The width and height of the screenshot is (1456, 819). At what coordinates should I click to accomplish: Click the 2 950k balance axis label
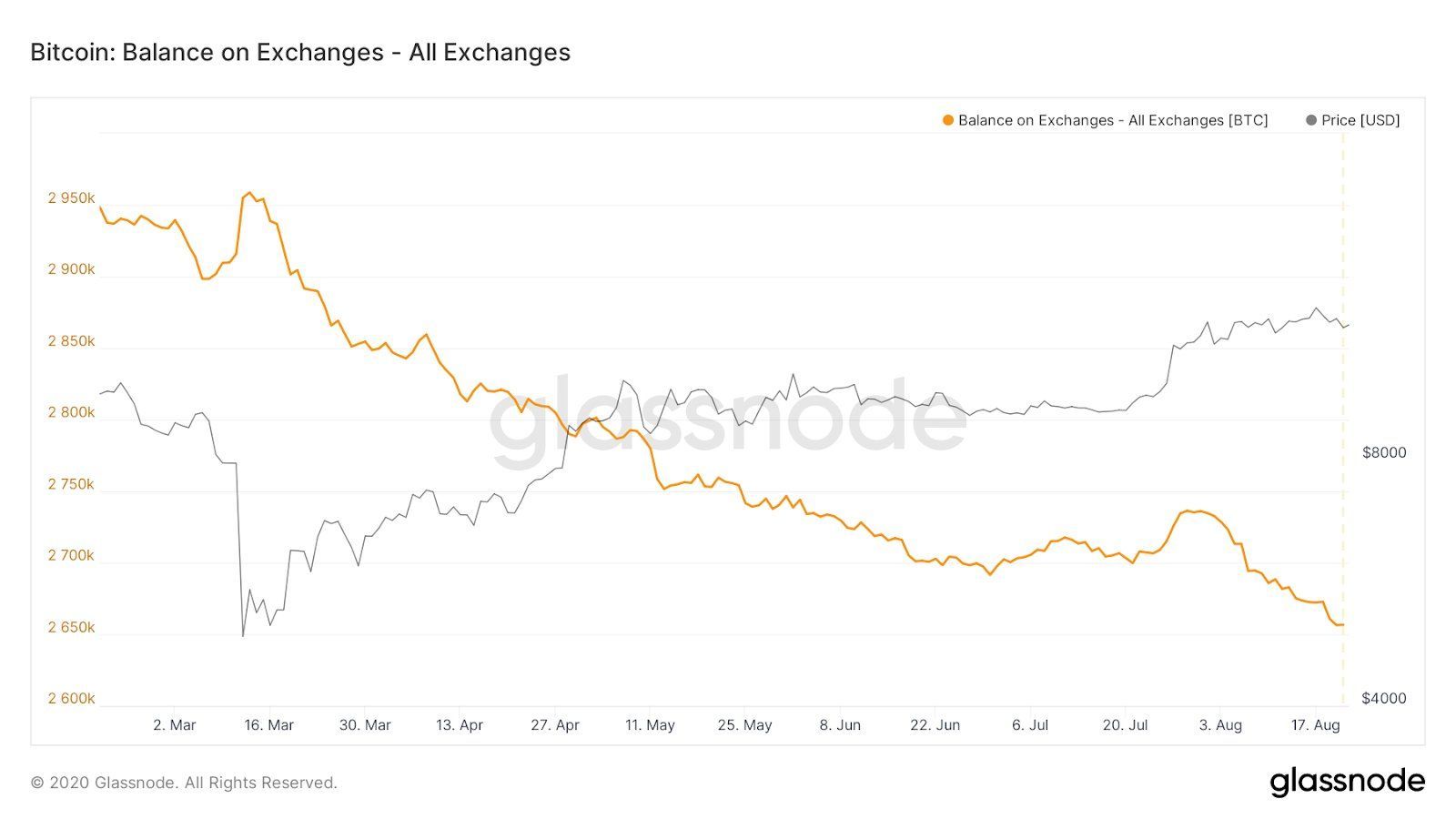pyautogui.click(x=71, y=198)
